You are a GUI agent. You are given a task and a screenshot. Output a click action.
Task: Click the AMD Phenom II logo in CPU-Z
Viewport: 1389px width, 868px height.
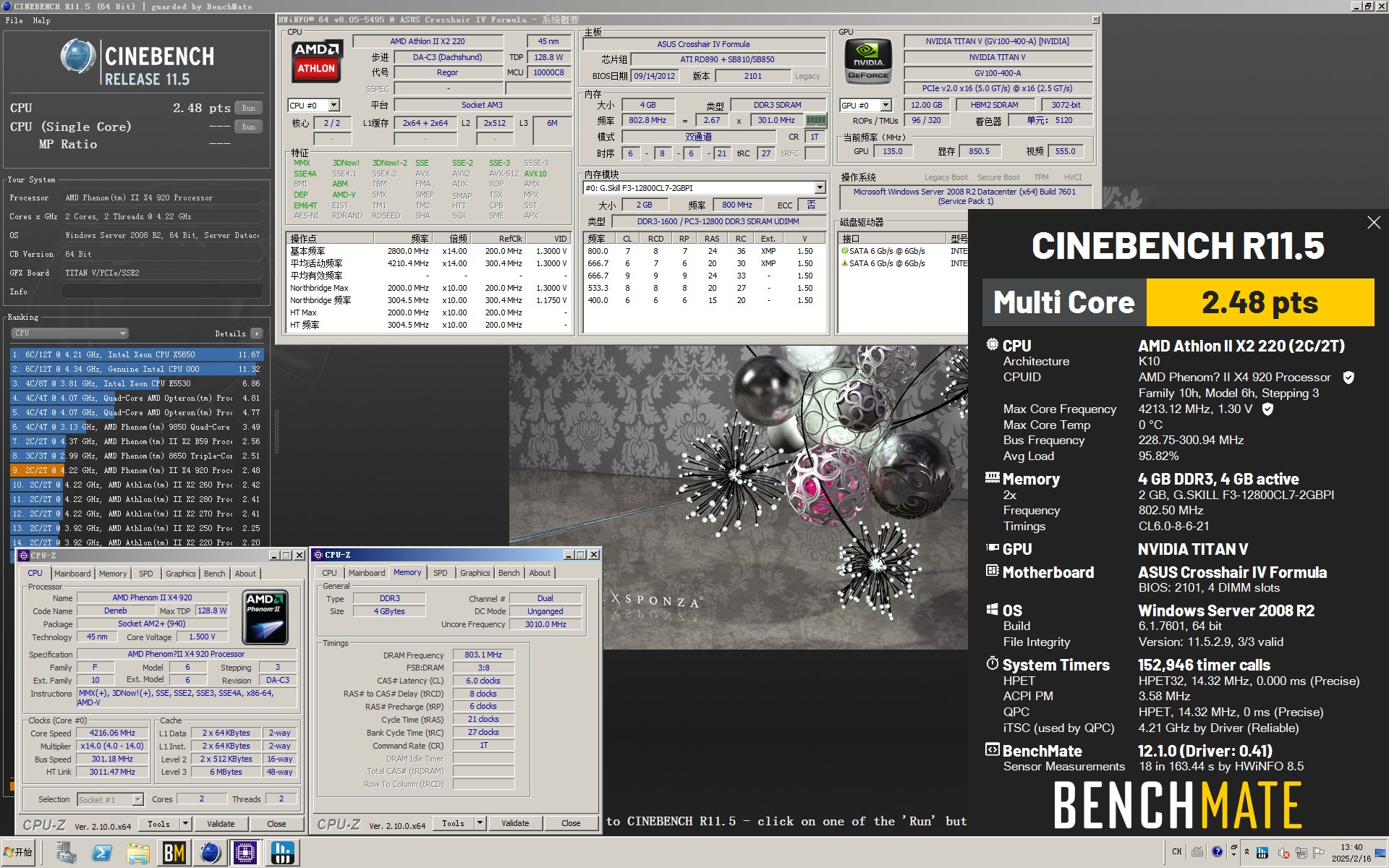coord(265,617)
